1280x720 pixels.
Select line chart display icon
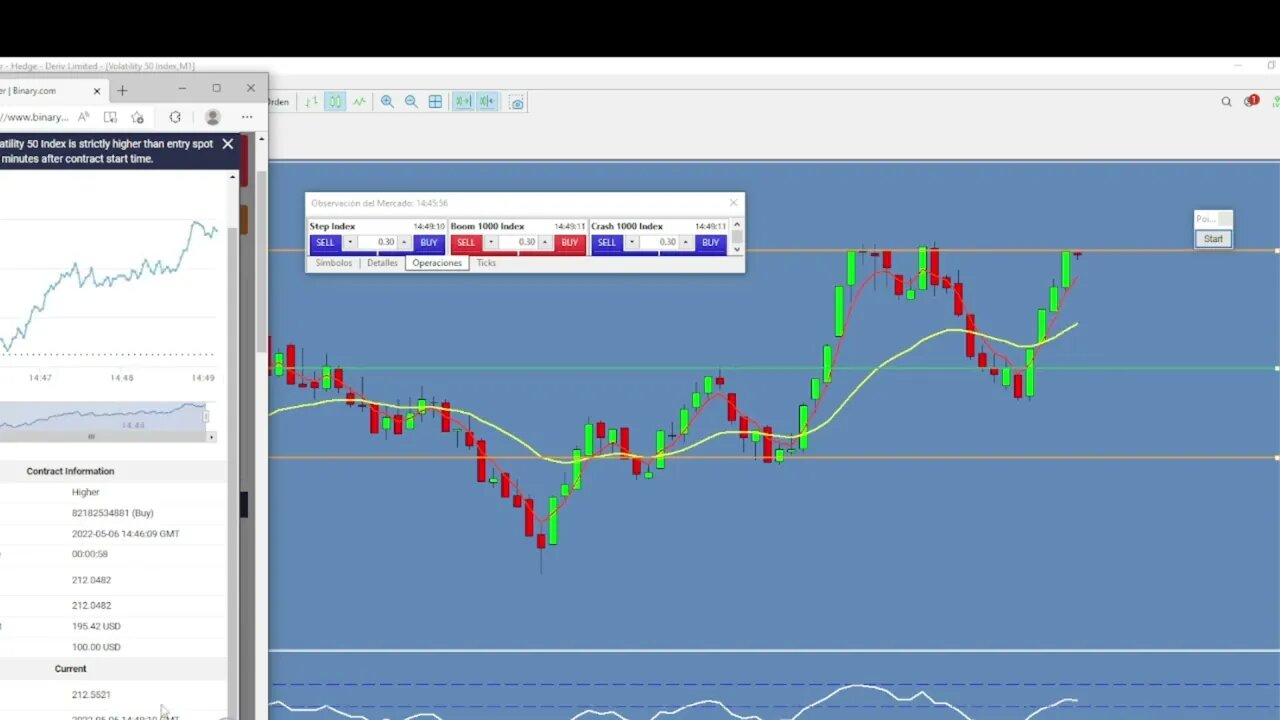[359, 102]
